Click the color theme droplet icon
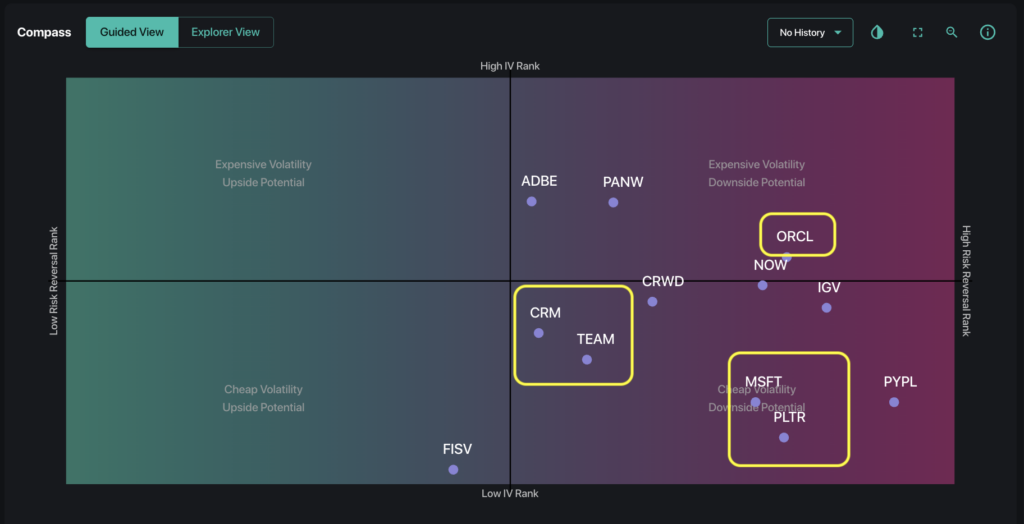The width and height of the screenshot is (1024, 524). click(x=877, y=33)
